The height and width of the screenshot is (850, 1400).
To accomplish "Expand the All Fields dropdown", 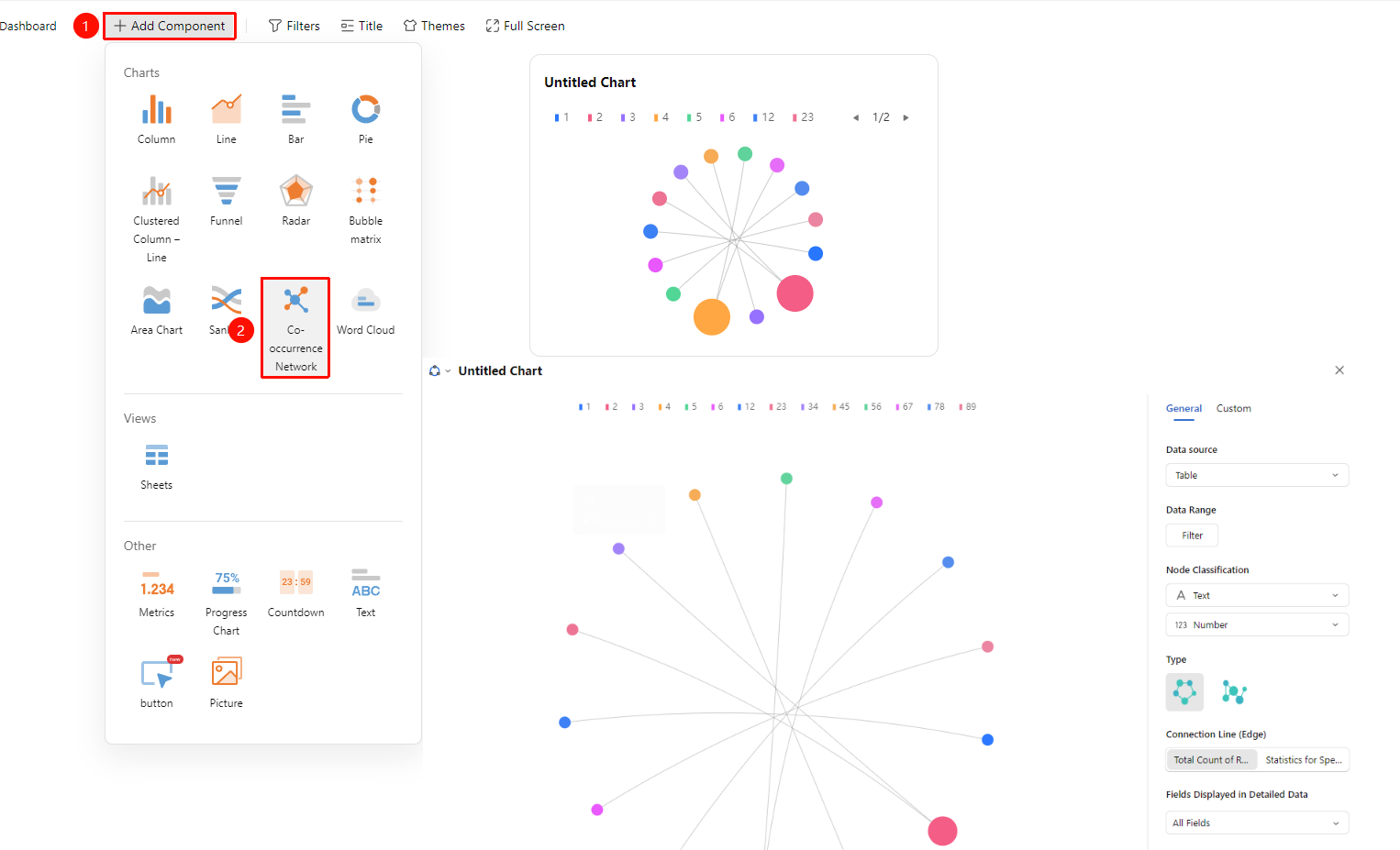I will point(1257,822).
